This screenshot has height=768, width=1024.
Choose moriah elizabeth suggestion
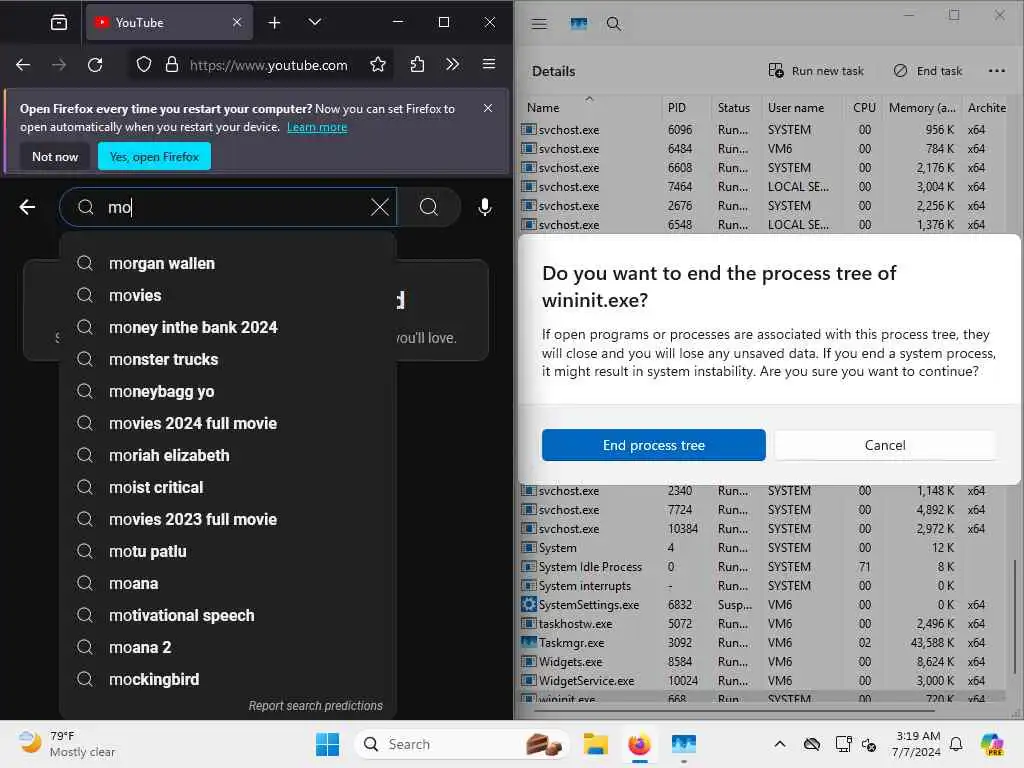228,455
